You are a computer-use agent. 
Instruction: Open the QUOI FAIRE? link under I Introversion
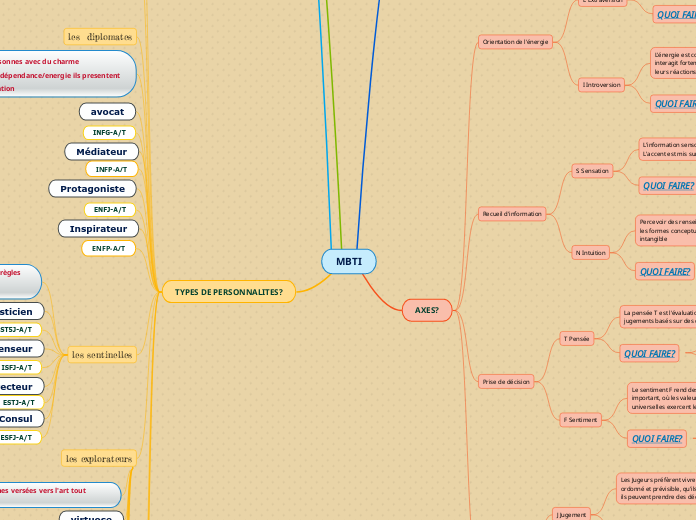[x=674, y=103]
